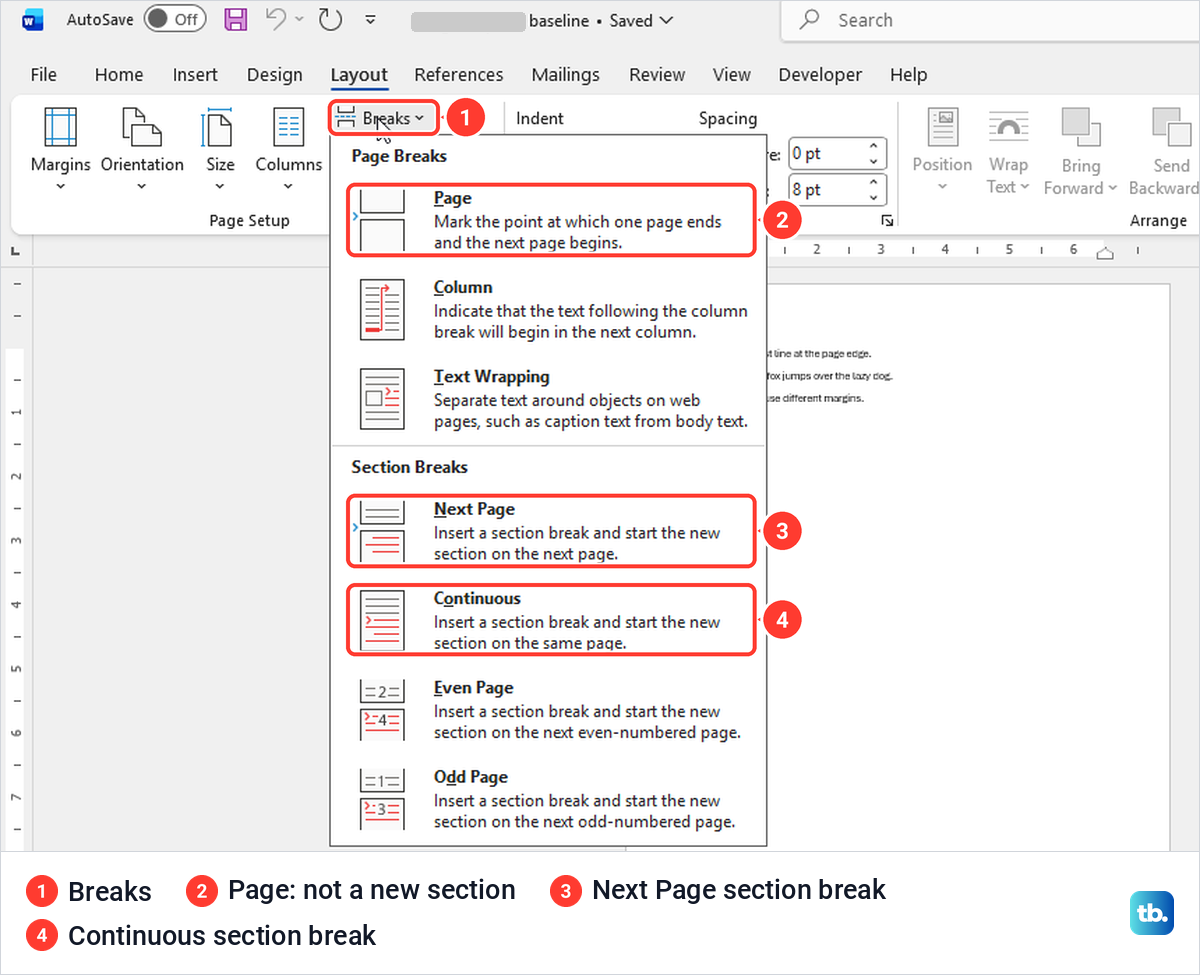Click the different margins text line
Screen dimensions: 1200x975
815,398
